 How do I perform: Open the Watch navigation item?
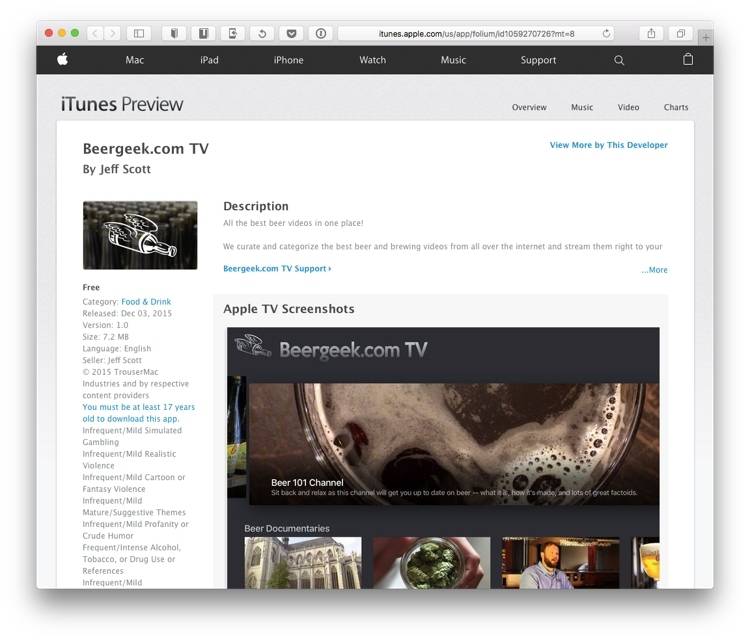tap(373, 60)
